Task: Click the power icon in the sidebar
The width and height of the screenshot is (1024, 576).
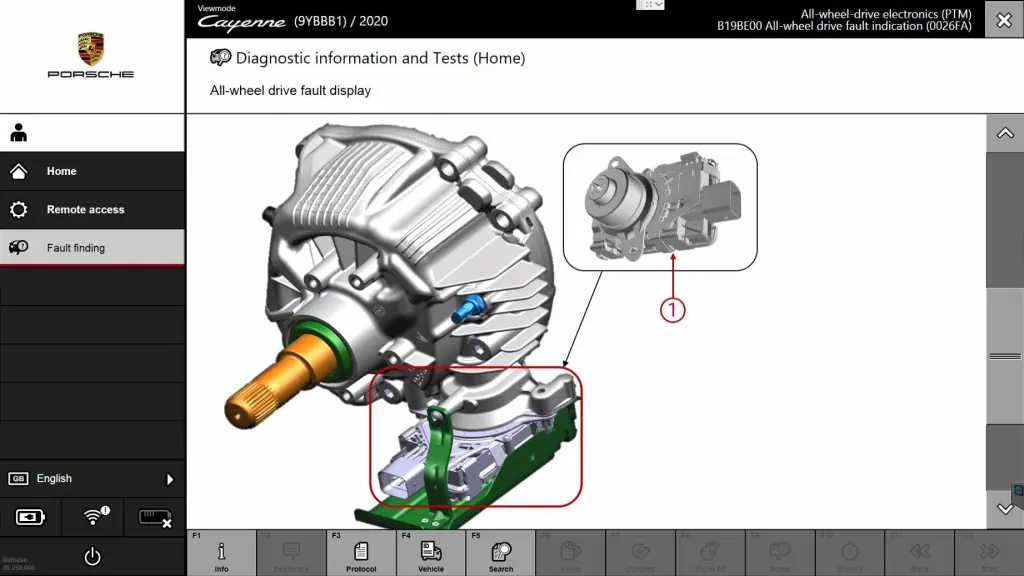Action: (x=92, y=556)
